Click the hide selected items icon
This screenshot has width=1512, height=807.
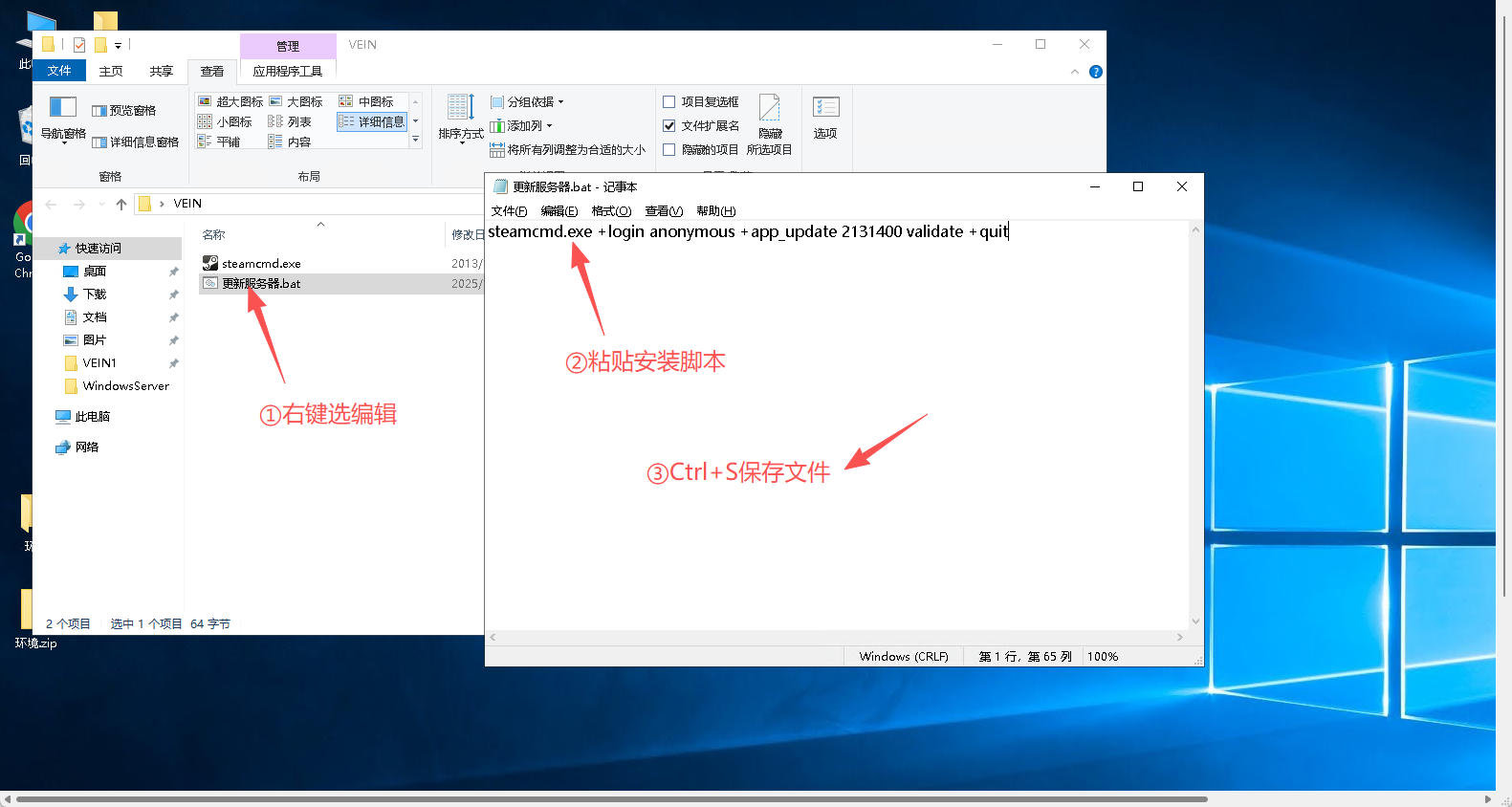(769, 108)
